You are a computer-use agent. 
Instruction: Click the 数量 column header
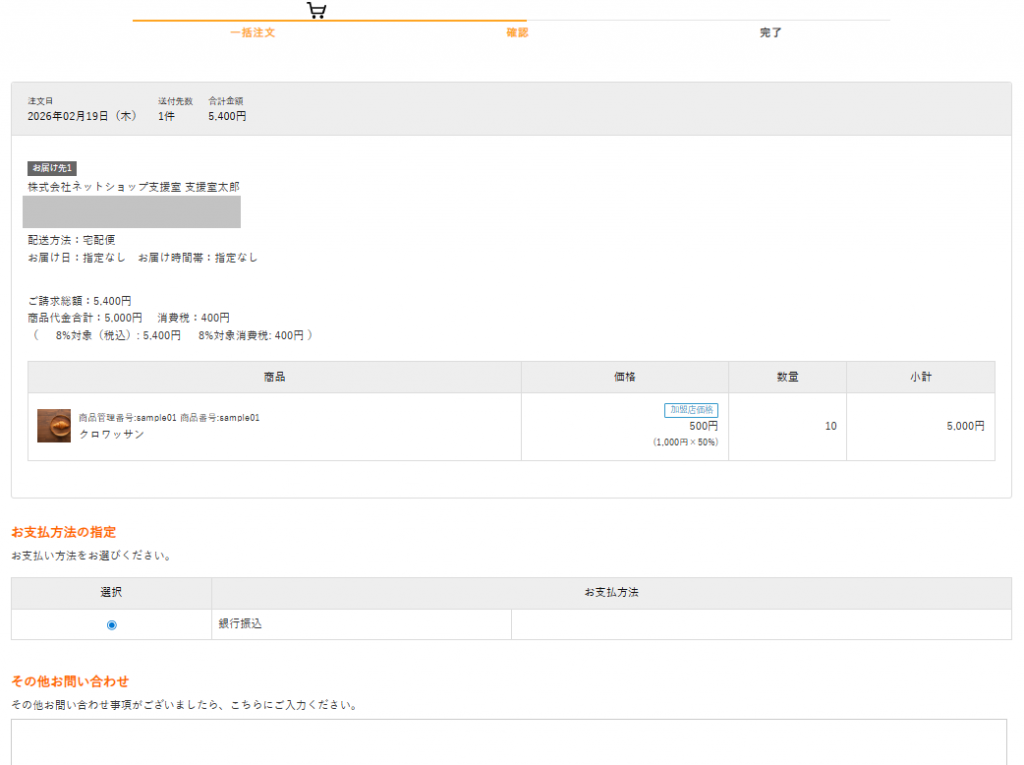coord(787,377)
